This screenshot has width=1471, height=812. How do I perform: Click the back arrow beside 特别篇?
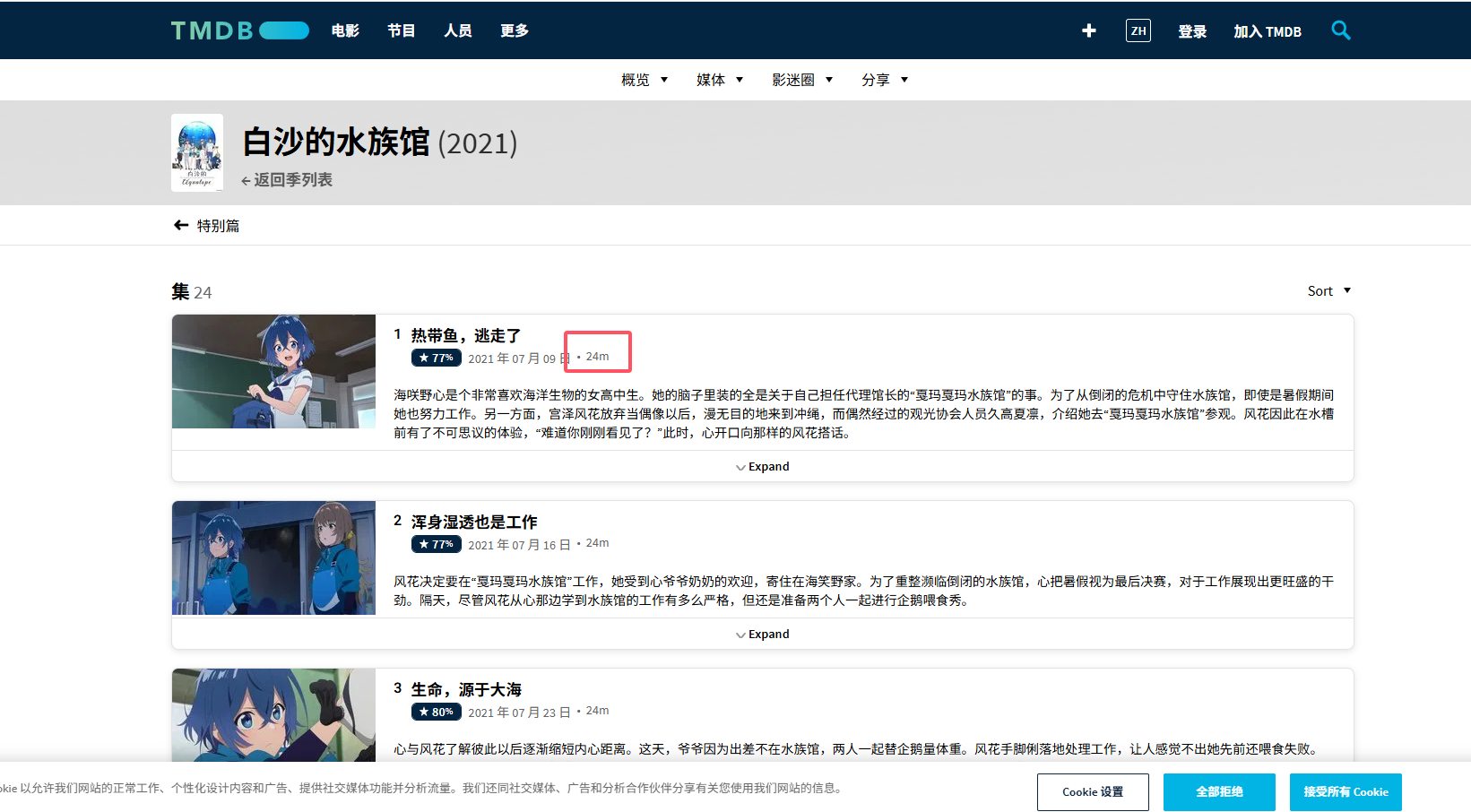point(181,225)
